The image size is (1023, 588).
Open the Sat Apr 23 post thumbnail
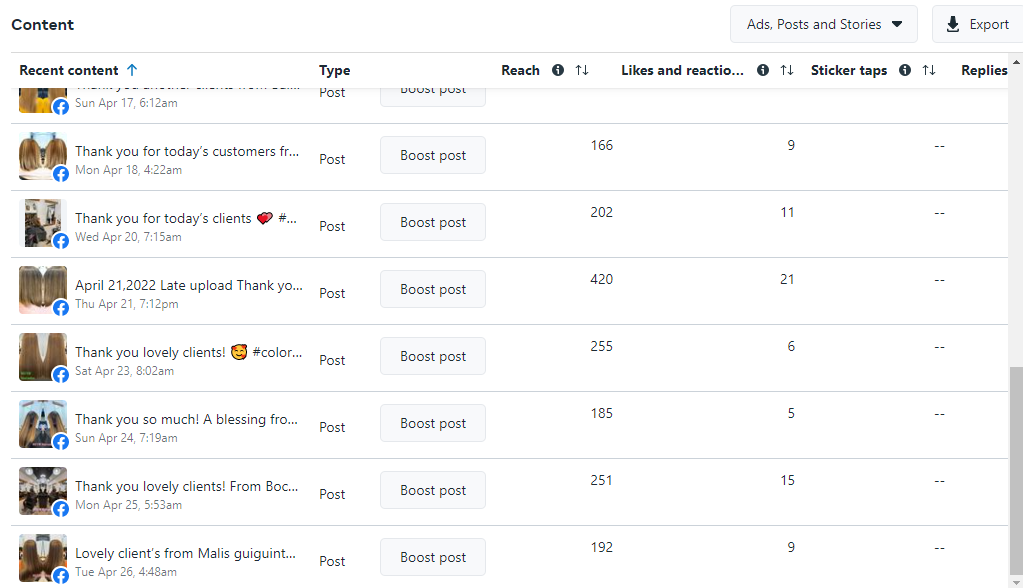pyautogui.click(x=43, y=356)
